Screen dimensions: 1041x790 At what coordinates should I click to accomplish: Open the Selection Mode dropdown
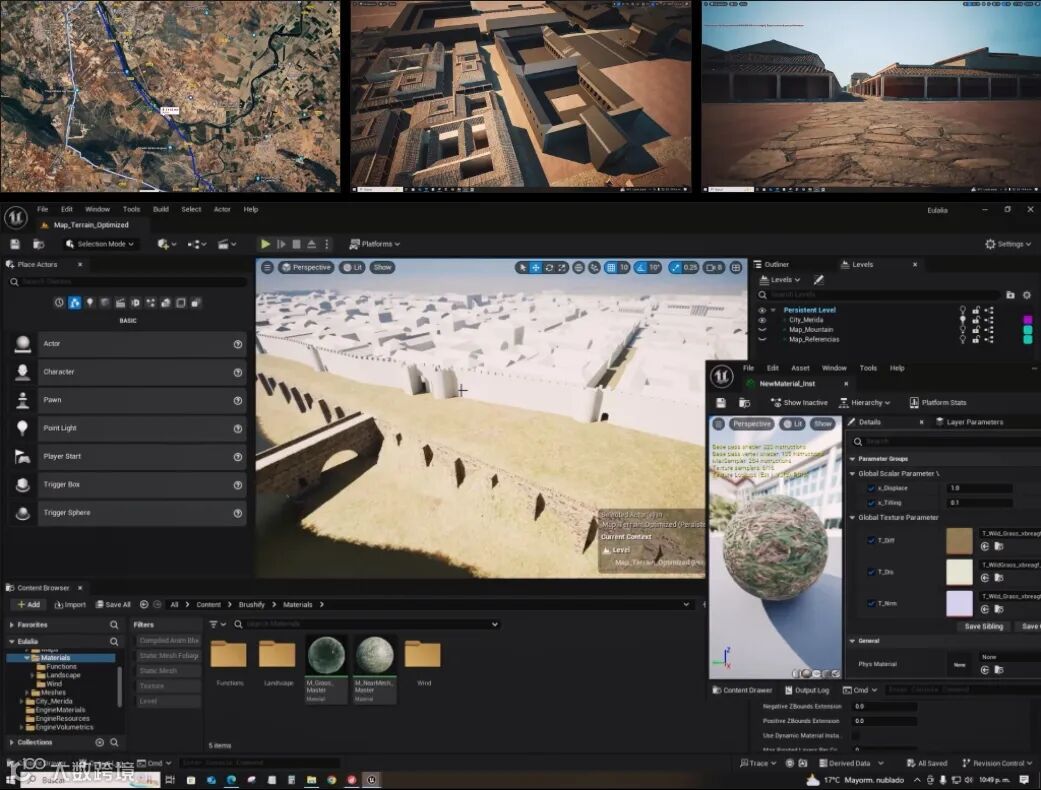coord(99,244)
